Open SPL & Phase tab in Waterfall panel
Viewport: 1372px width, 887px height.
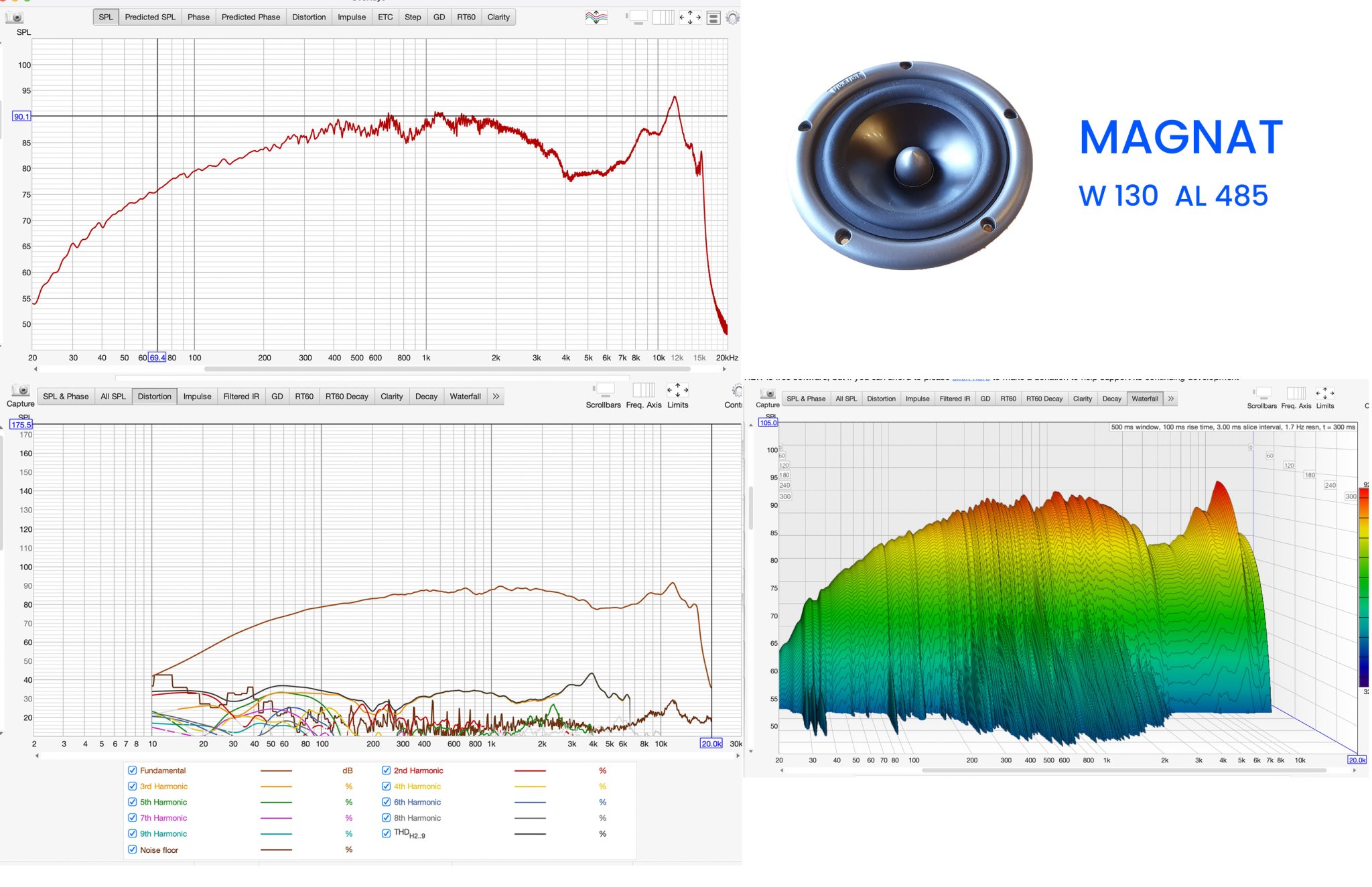click(806, 399)
